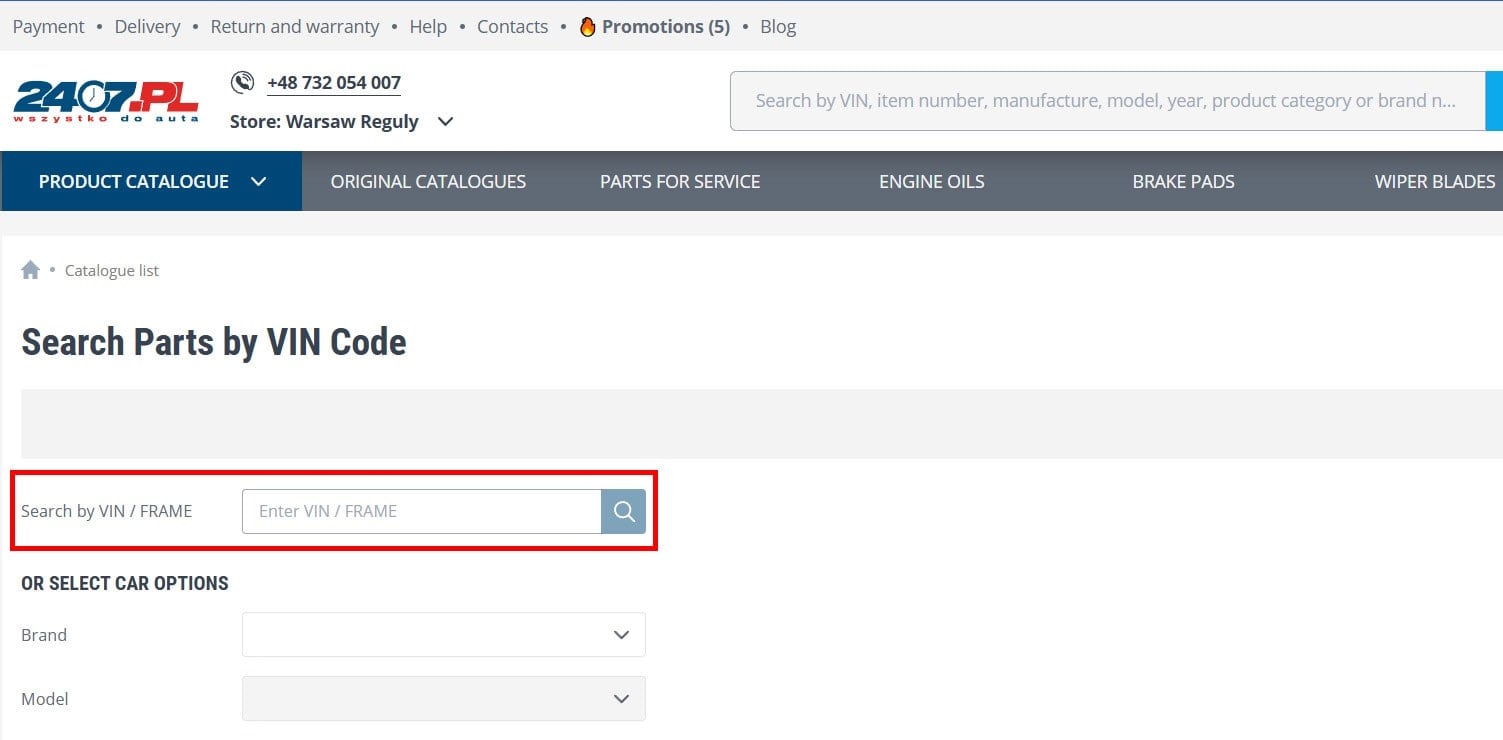Click the Model field label
This screenshot has width=1503, height=740.
click(x=45, y=699)
